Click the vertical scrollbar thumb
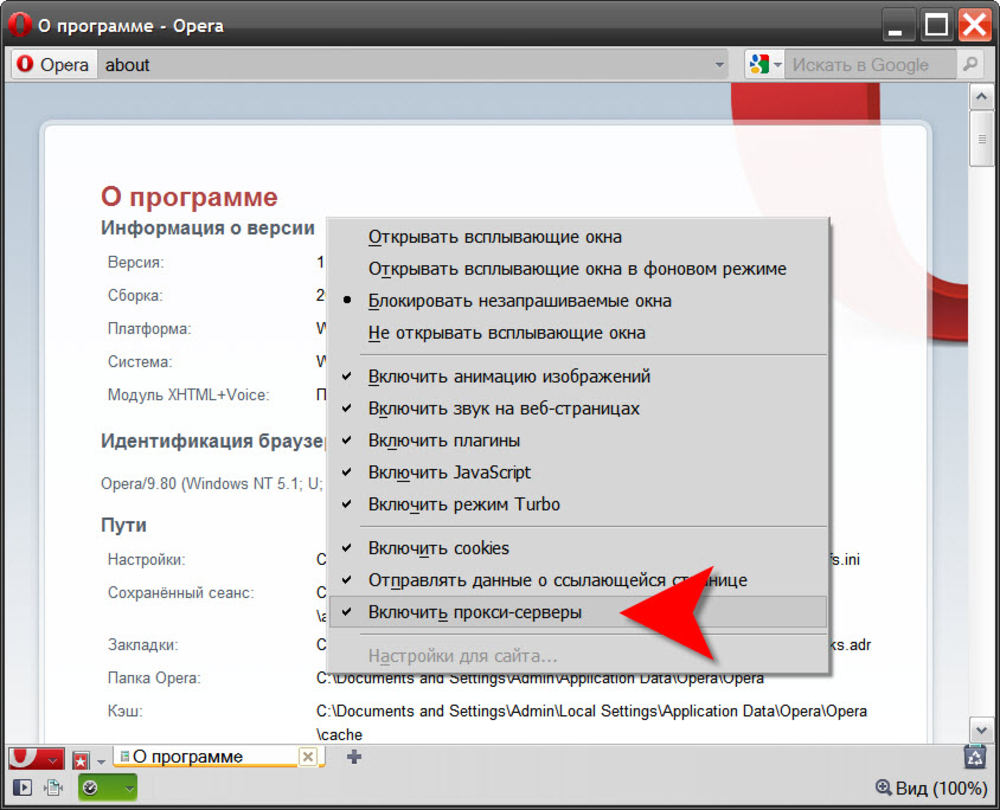Image resolution: width=1000 pixels, height=810 pixels. pos(981,138)
